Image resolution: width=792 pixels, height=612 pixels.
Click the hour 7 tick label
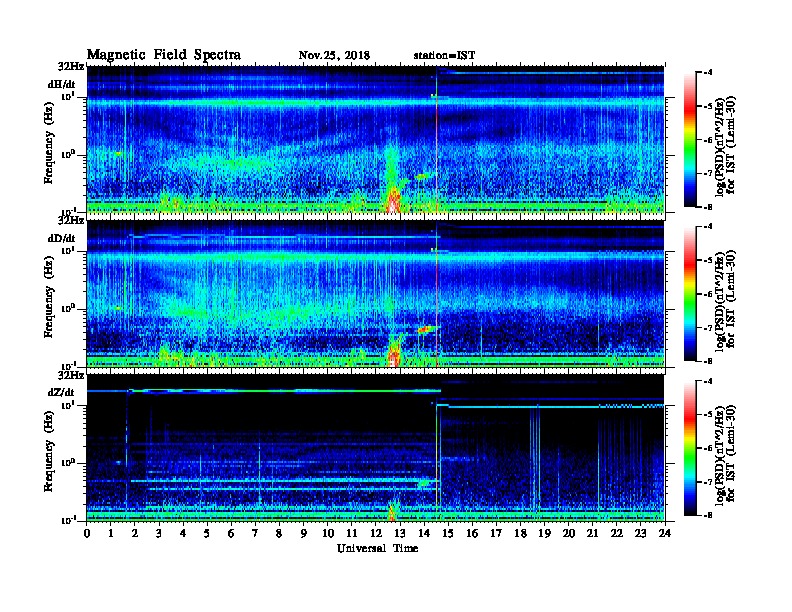pyautogui.click(x=256, y=534)
